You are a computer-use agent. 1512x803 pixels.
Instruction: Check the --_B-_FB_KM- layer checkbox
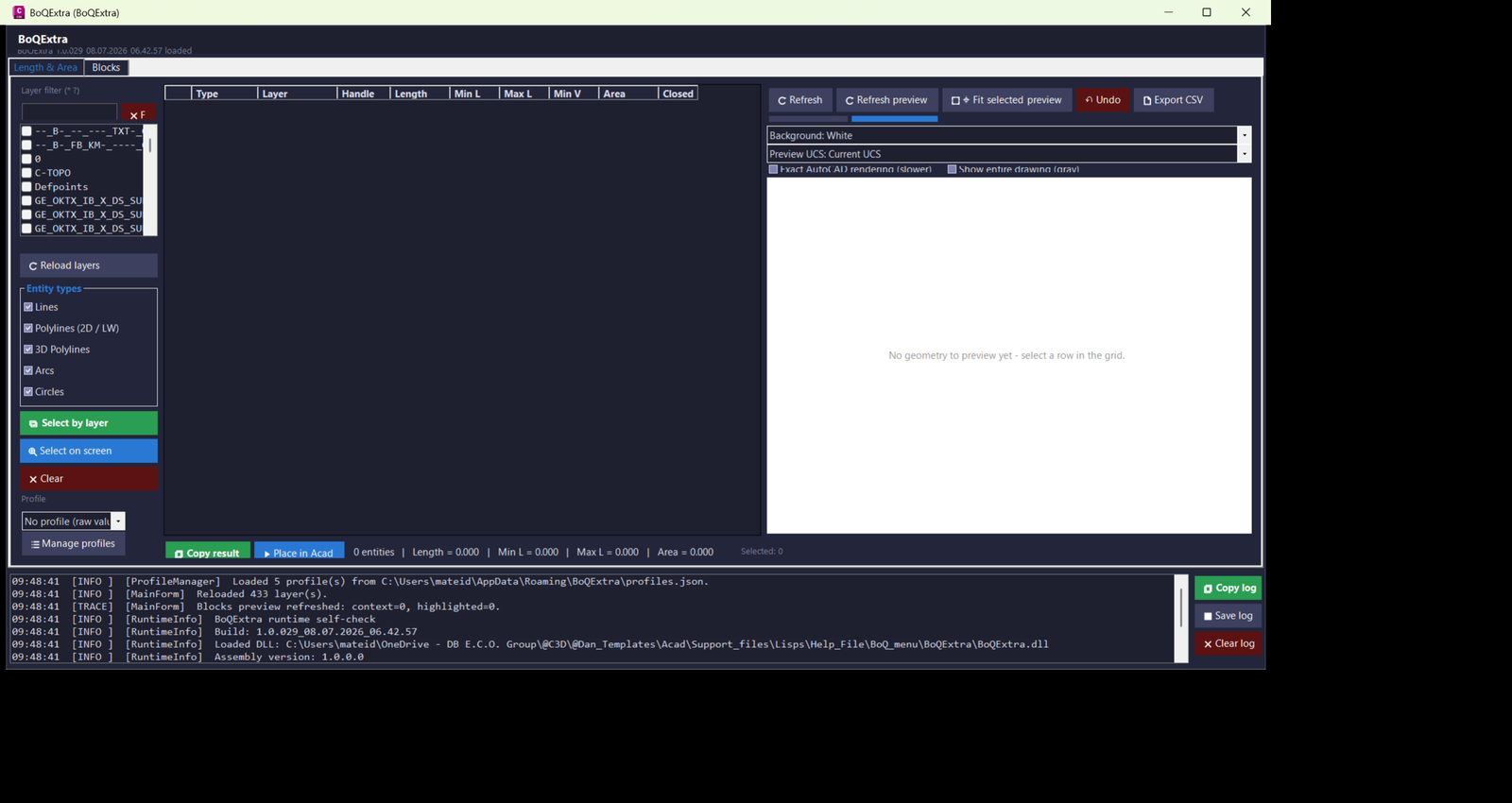(x=26, y=145)
